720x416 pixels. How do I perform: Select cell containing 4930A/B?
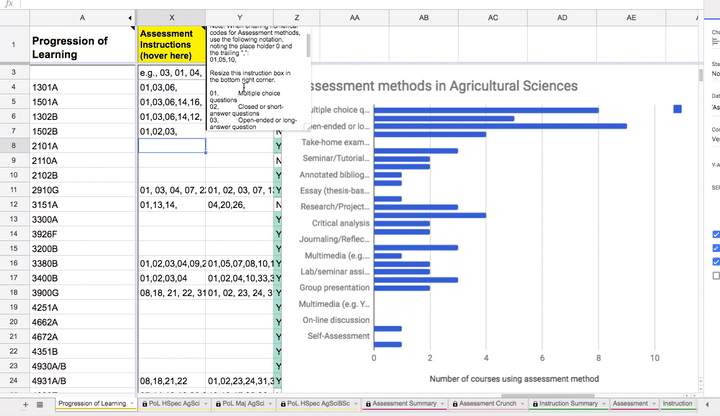[x=83, y=366]
